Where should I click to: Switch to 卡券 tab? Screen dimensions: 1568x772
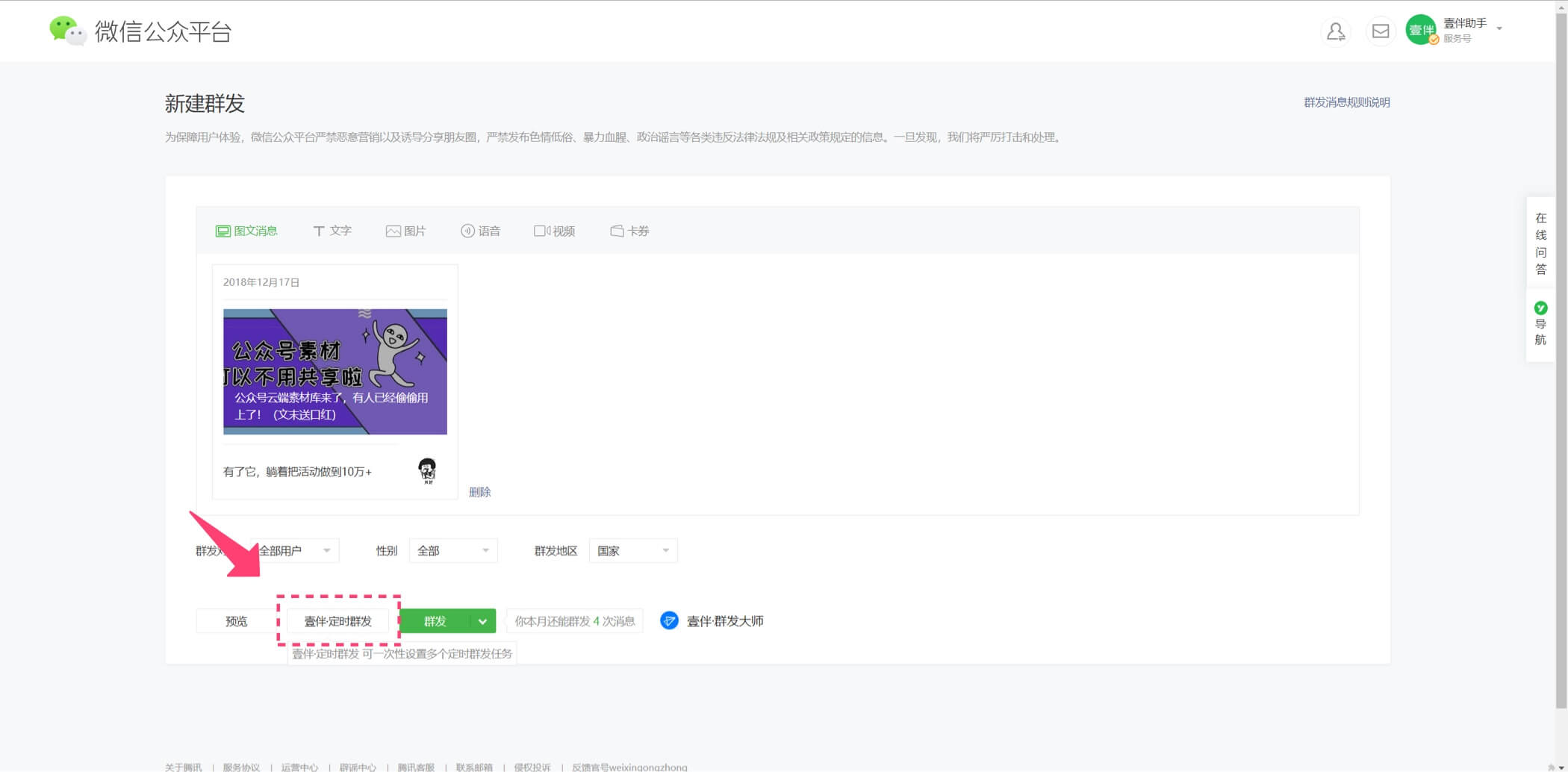point(629,231)
